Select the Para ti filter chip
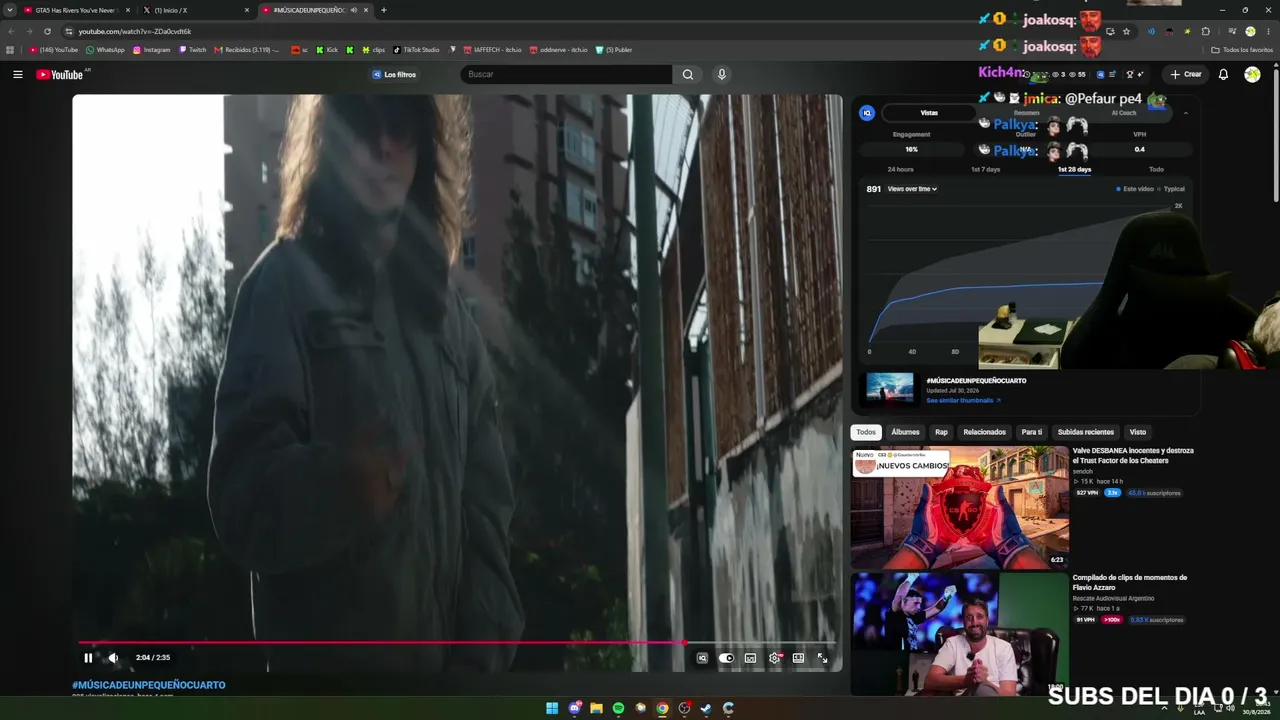Screen dimensions: 1280x720 pos(1031,432)
